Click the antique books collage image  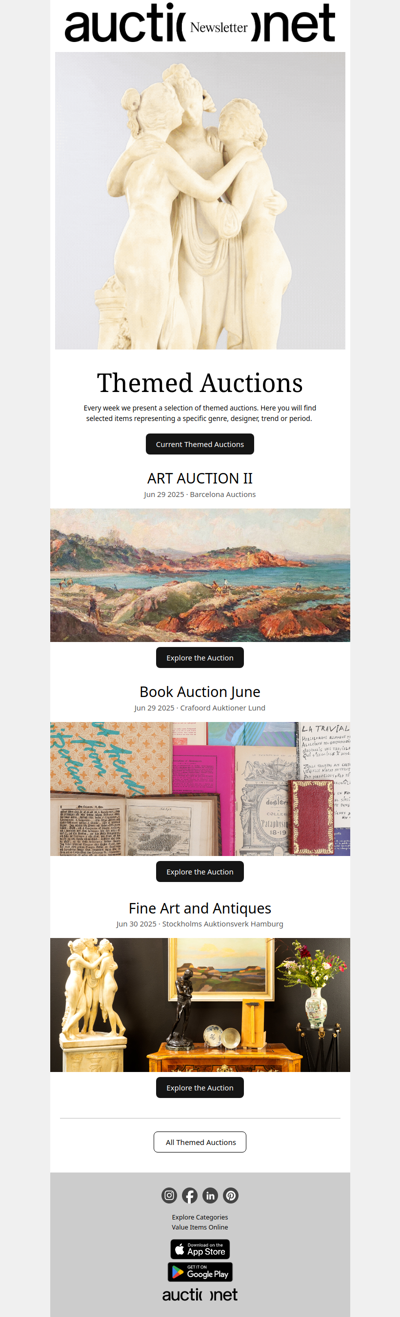pos(200,789)
